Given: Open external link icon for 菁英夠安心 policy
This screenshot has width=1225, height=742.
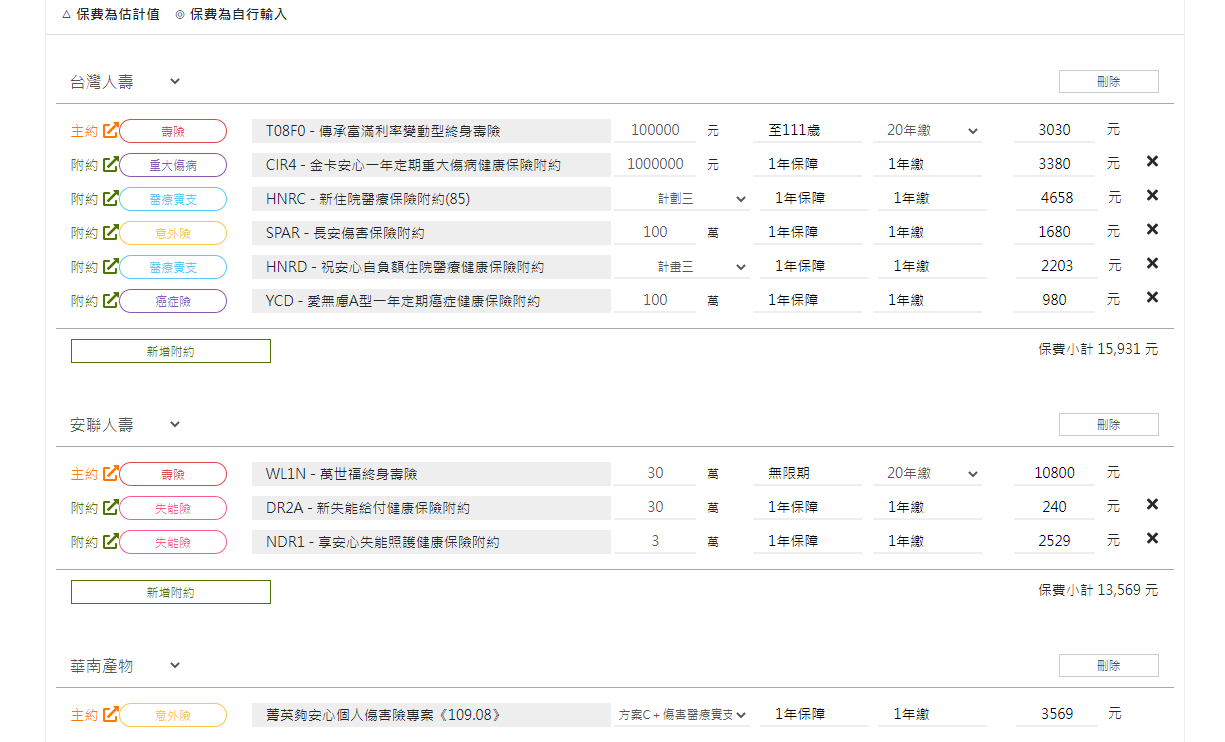Looking at the screenshot, I should coord(111,714).
